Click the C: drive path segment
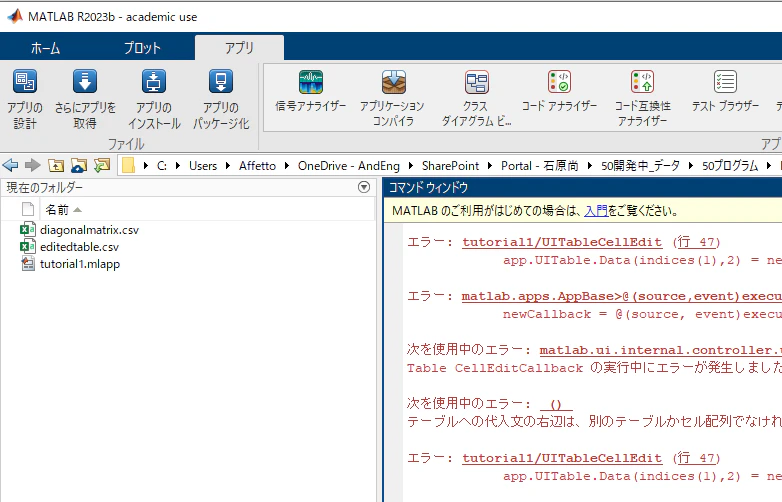 pyautogui.click(x=162, y=166)
